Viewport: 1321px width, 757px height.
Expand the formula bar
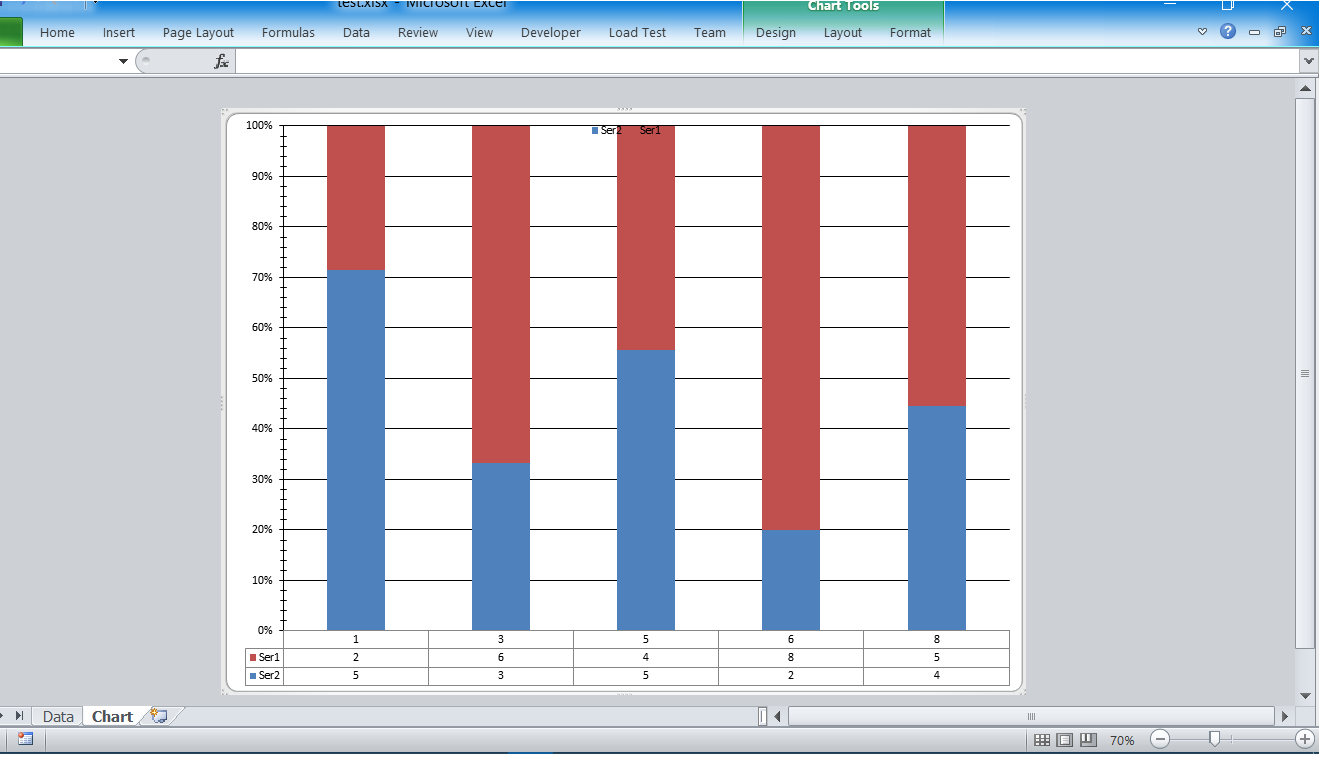click(1309, 61)
